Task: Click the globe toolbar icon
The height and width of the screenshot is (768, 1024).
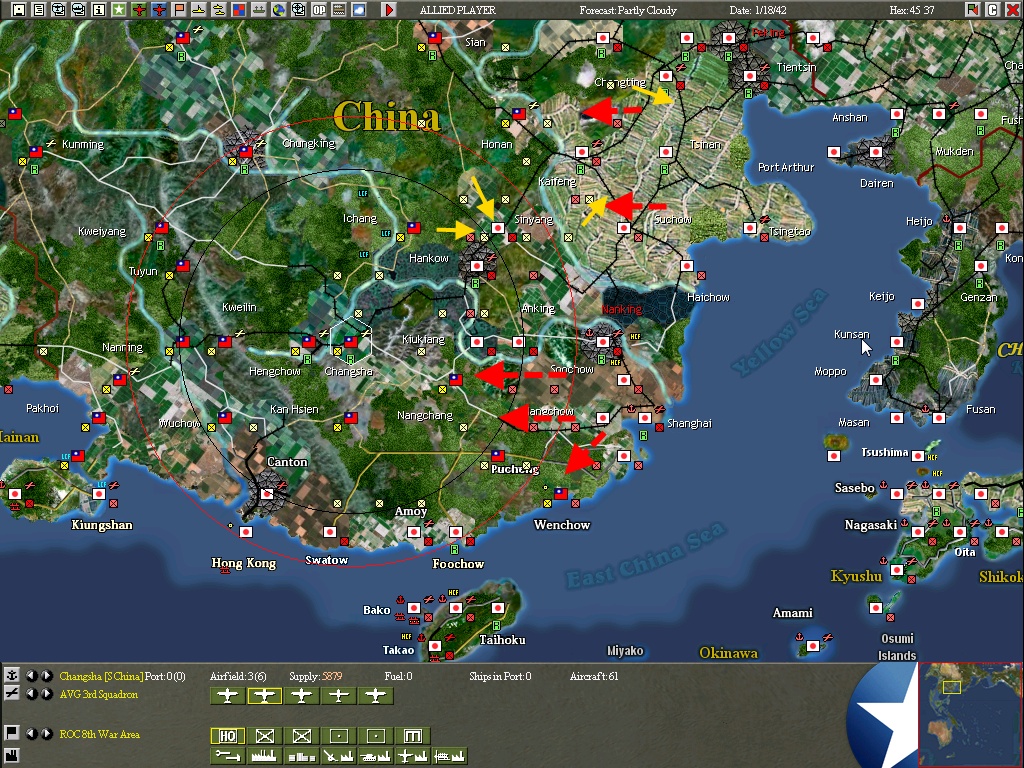Action: pos(279,9)
